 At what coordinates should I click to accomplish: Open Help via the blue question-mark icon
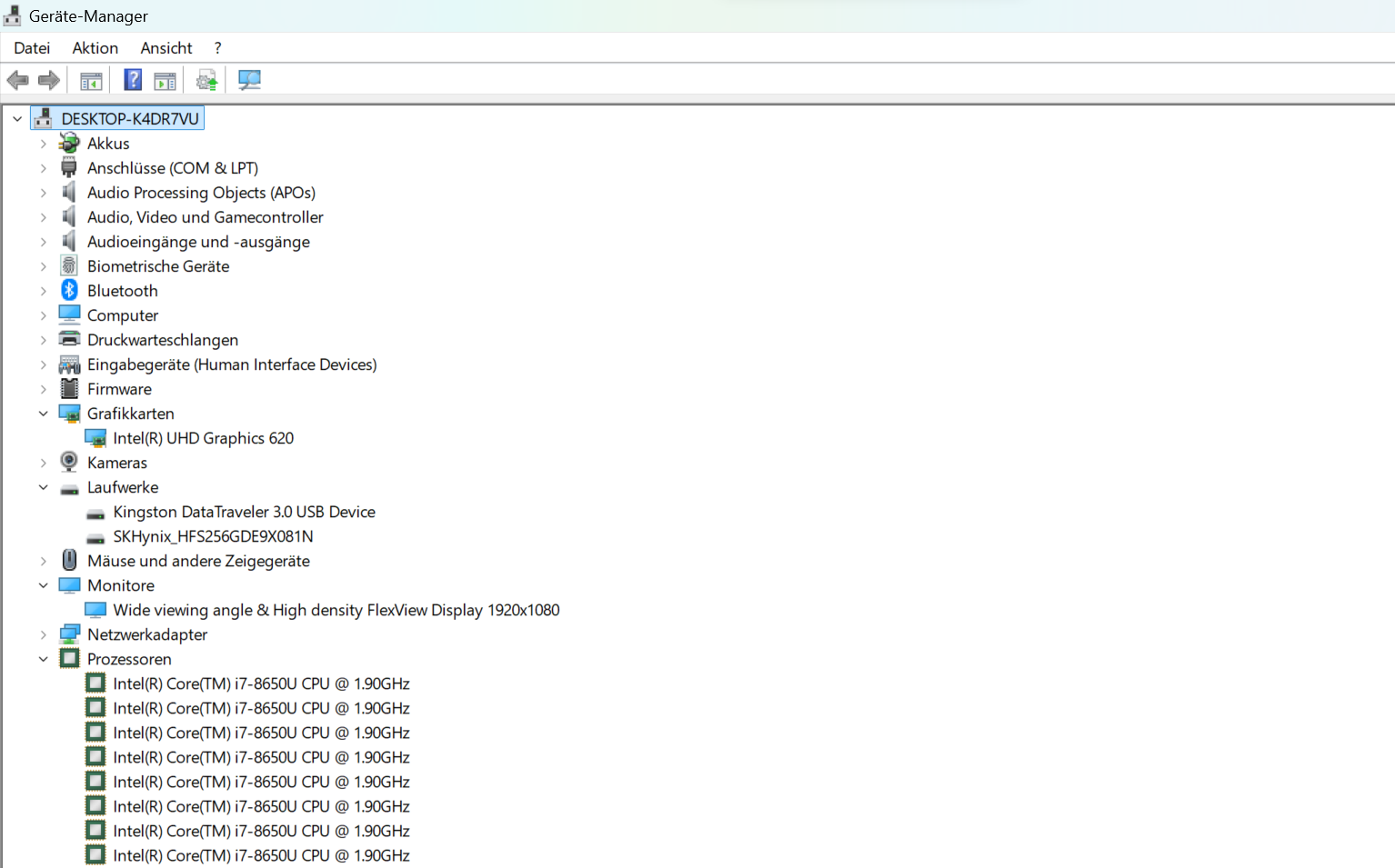tap(133, 80)
